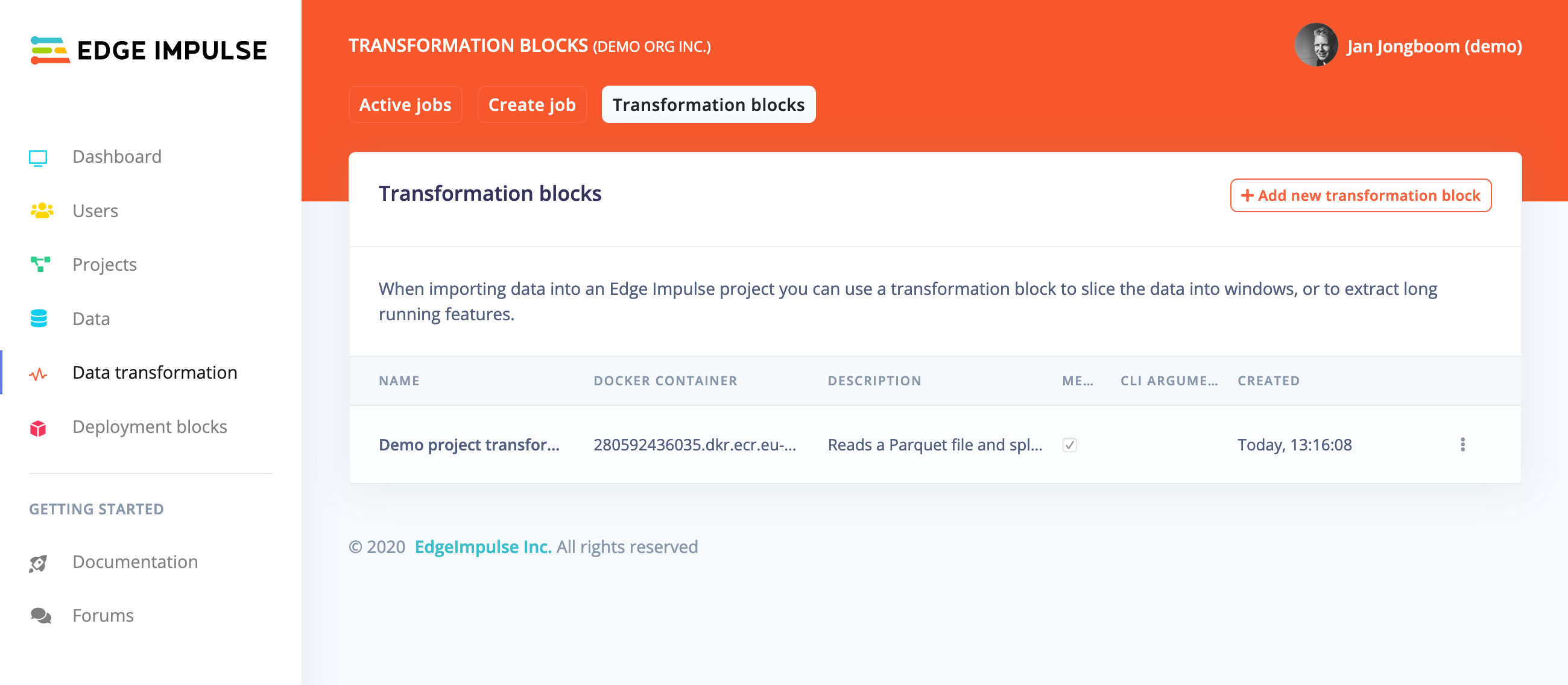Viewport: 1568px width, 685px height.
Task: Click the CREATED column header
Action: pos(1268,381)
